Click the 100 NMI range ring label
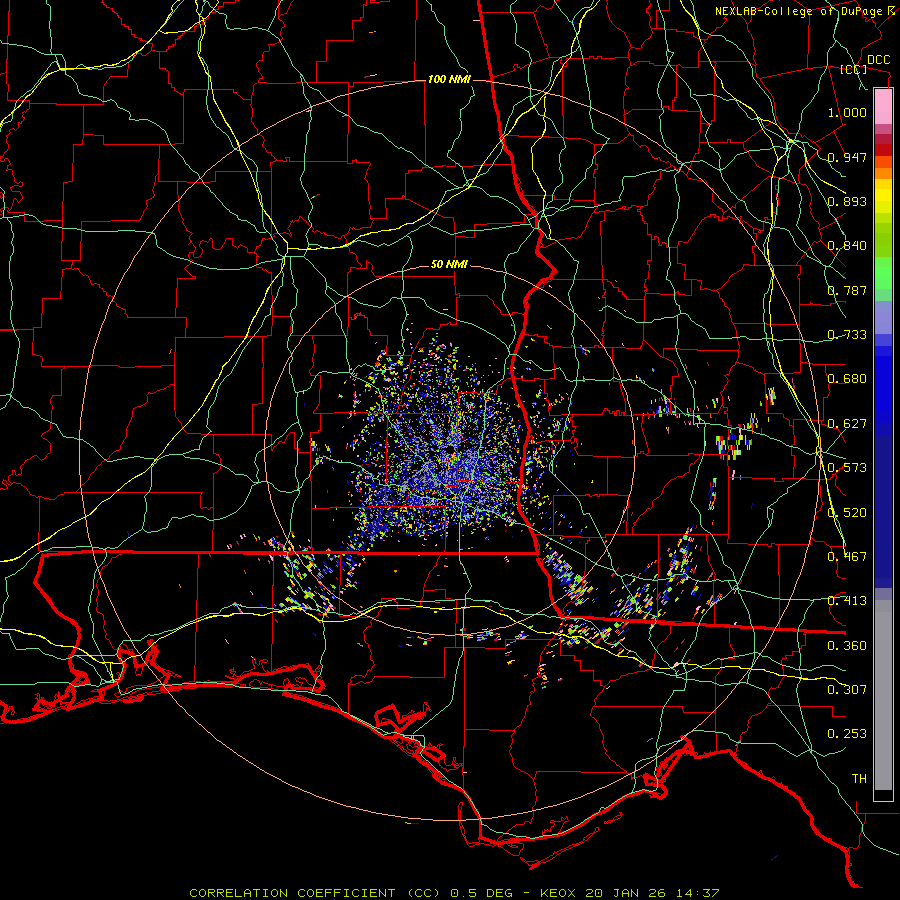The image size is (900, 900). coord(449,79)
